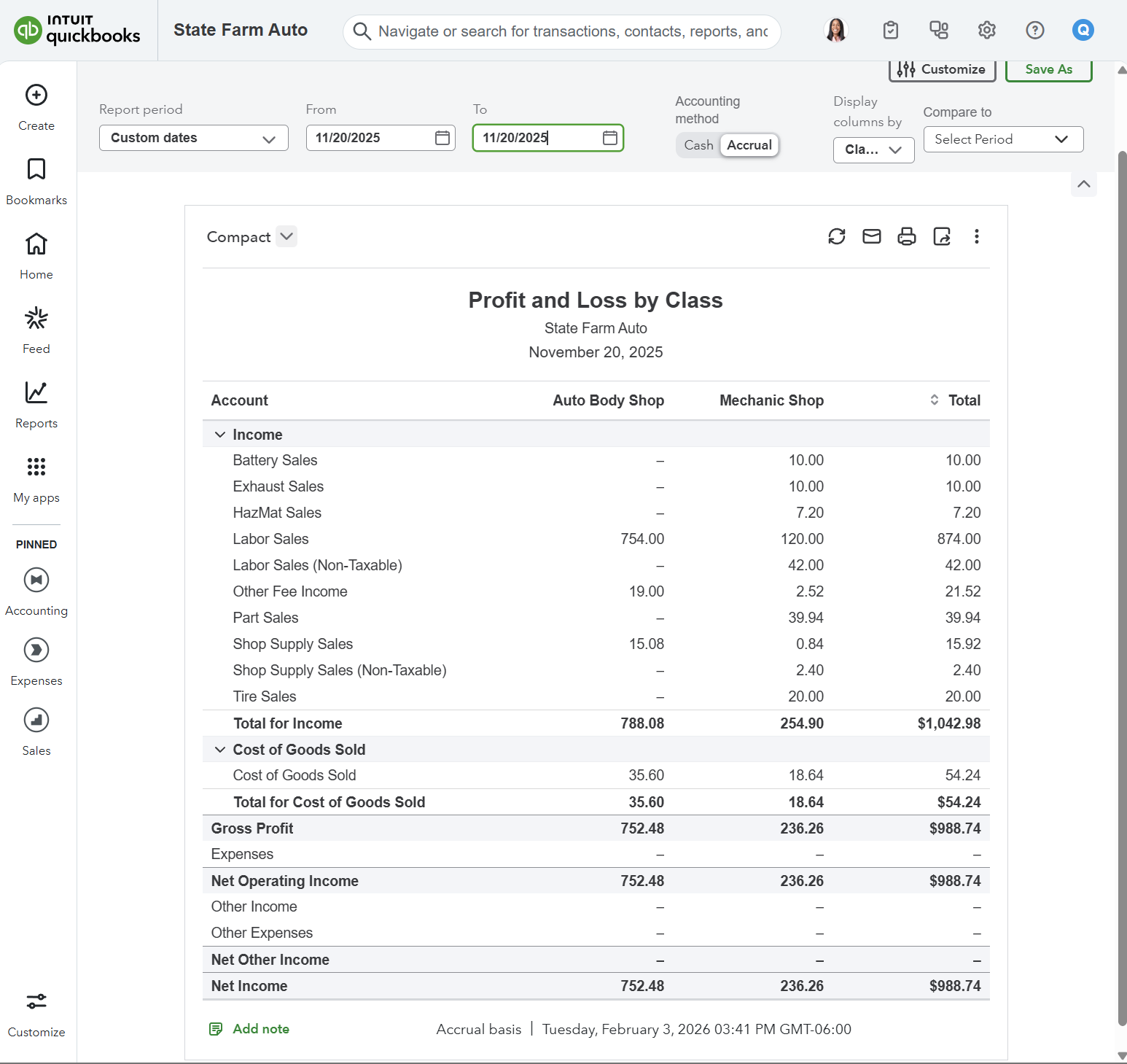Collapse the Cost of Goods Sold section

(220, 750)
